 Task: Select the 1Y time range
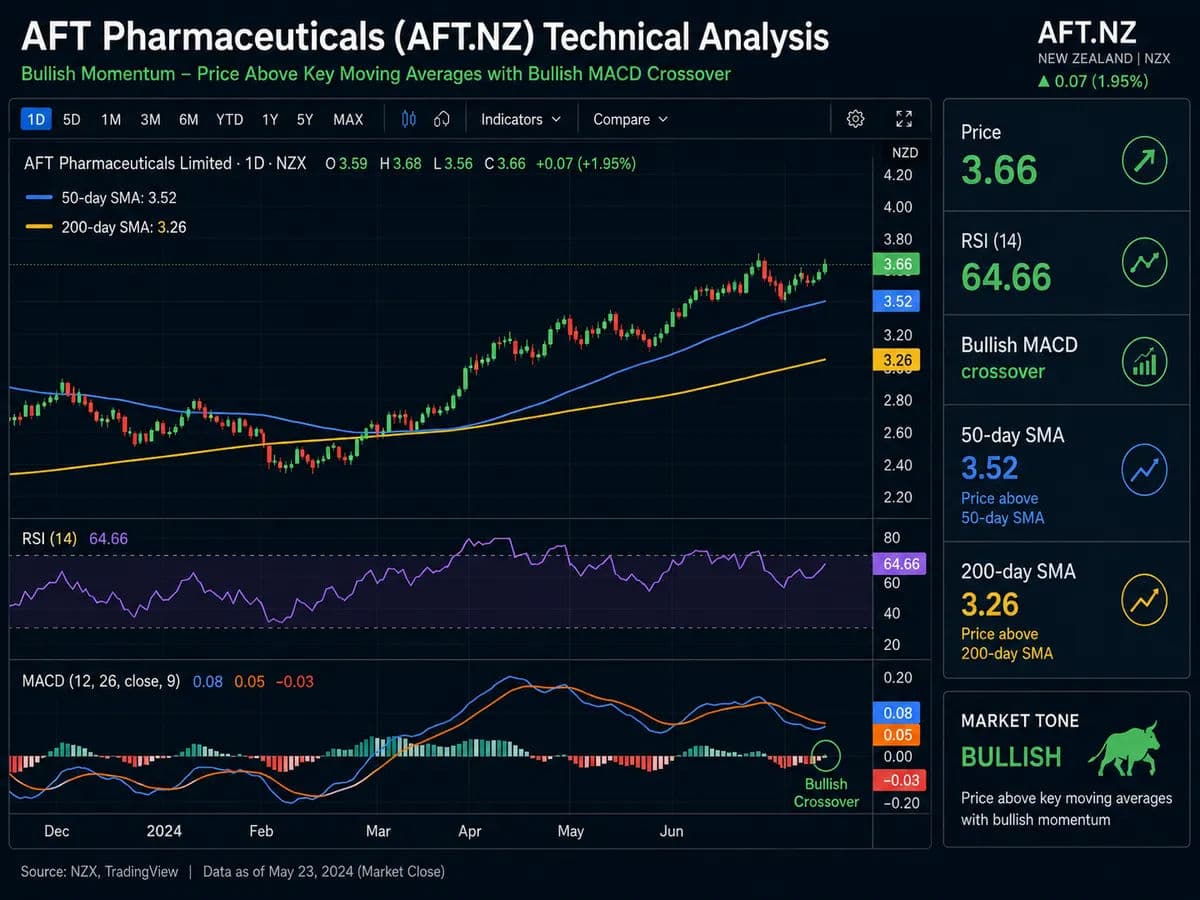click(x=270, y=119)
